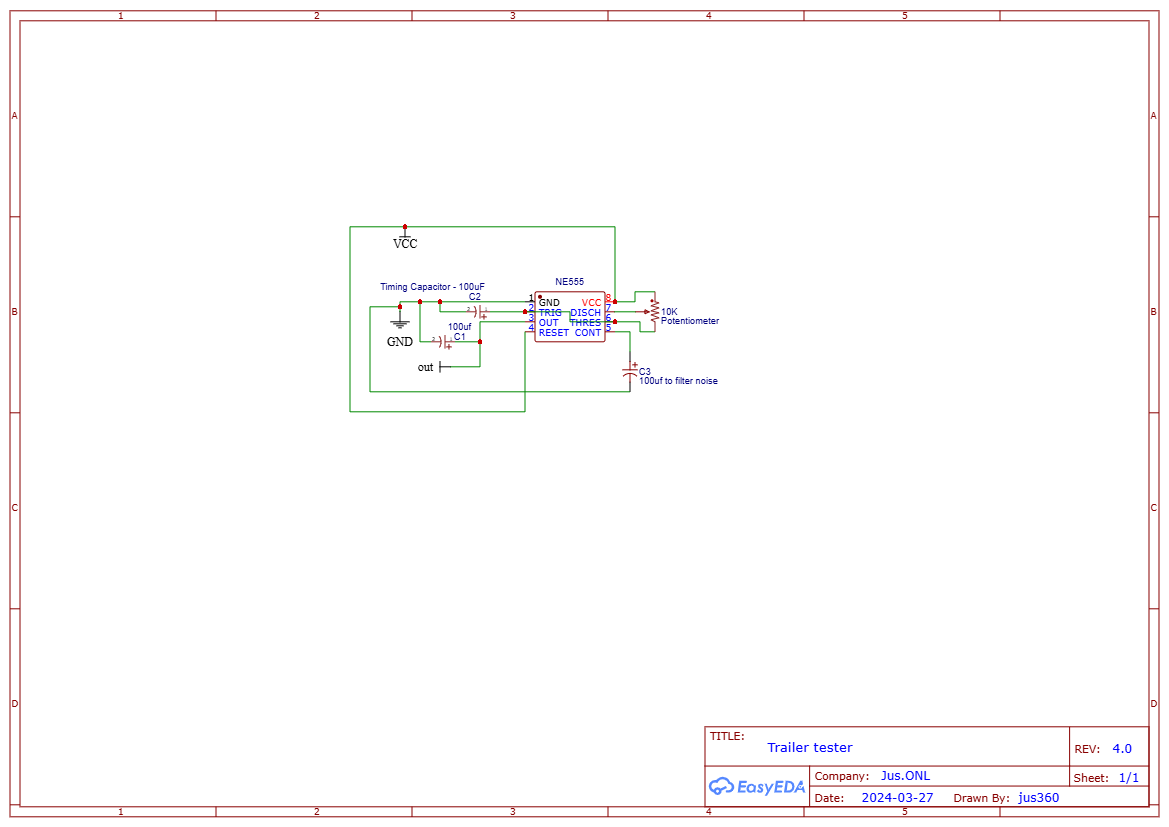Click the DISCH pin label on NE555
The image size is (1169, 827).
[585, 312]
